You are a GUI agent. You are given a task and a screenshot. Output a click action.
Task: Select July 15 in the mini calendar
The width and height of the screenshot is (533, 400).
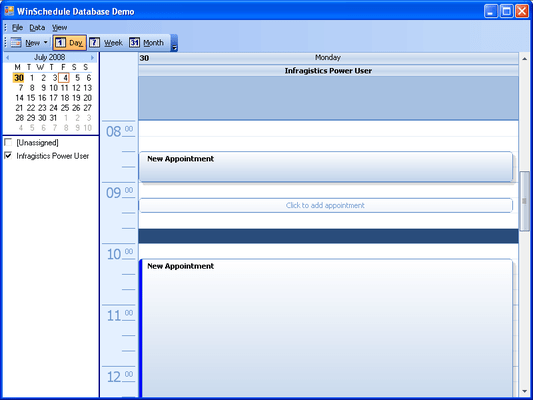pos(31,98)
